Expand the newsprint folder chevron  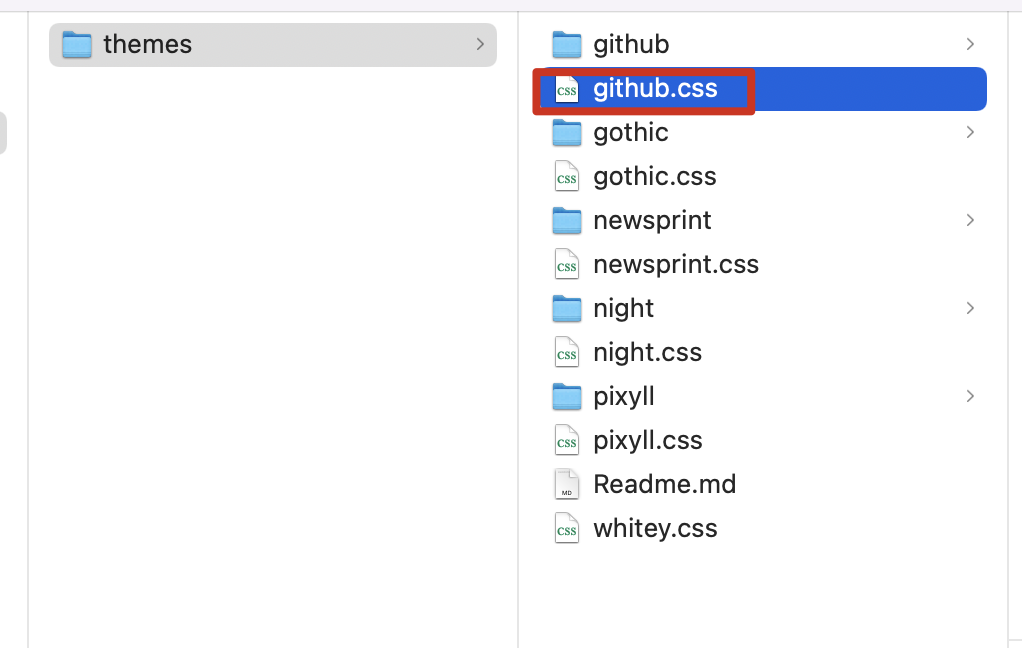click(970, 221)
